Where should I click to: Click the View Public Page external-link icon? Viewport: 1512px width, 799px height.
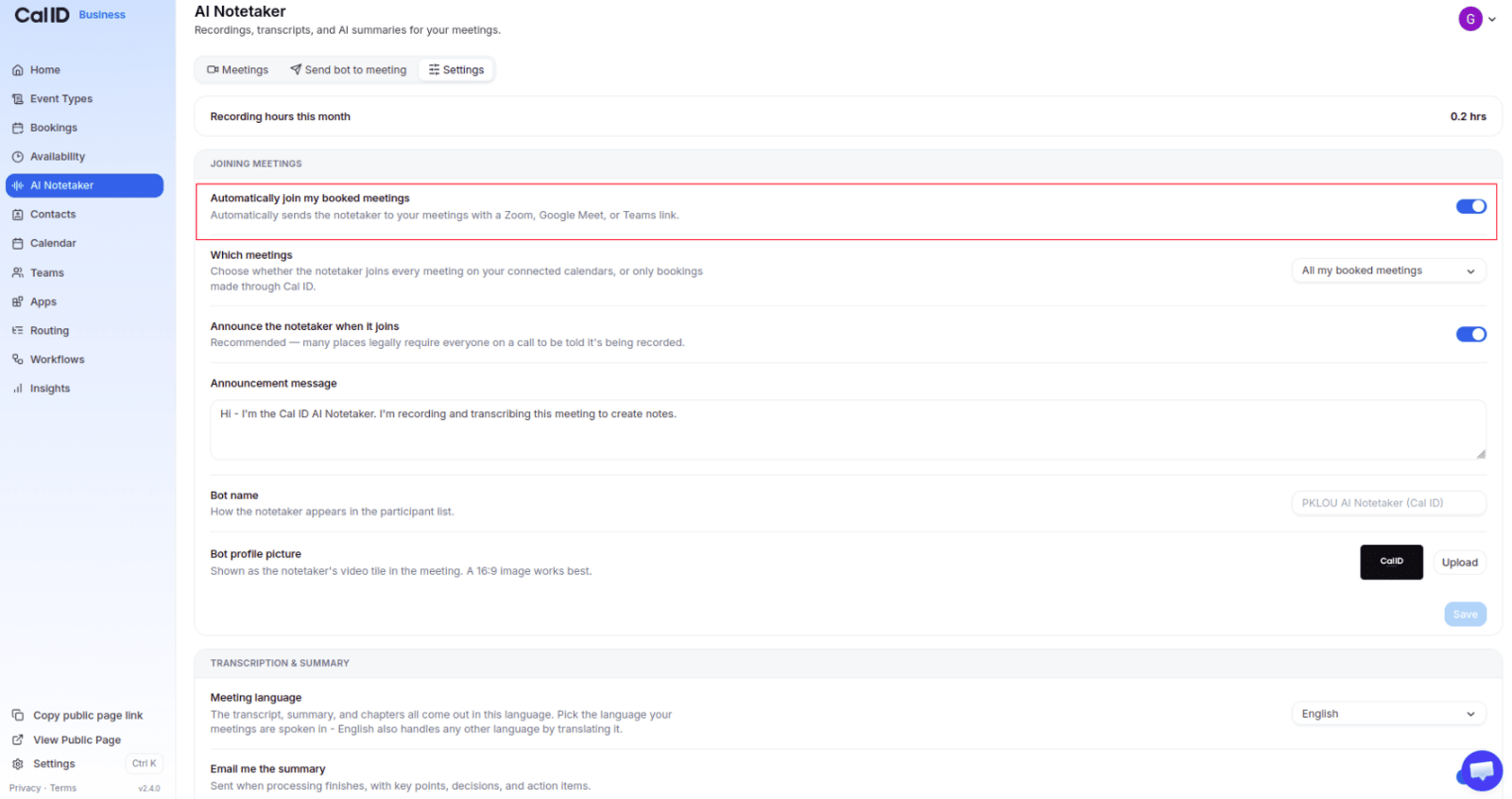[x=17, y=739]
